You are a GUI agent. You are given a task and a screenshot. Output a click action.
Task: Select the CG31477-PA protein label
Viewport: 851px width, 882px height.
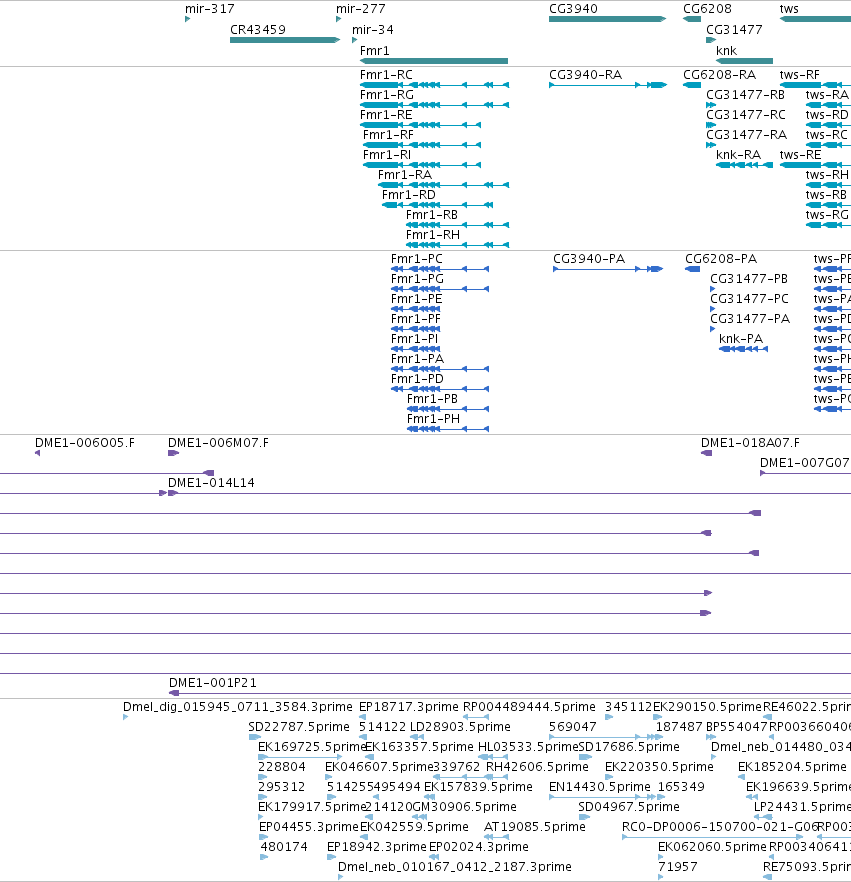click(x=750, y=319)
